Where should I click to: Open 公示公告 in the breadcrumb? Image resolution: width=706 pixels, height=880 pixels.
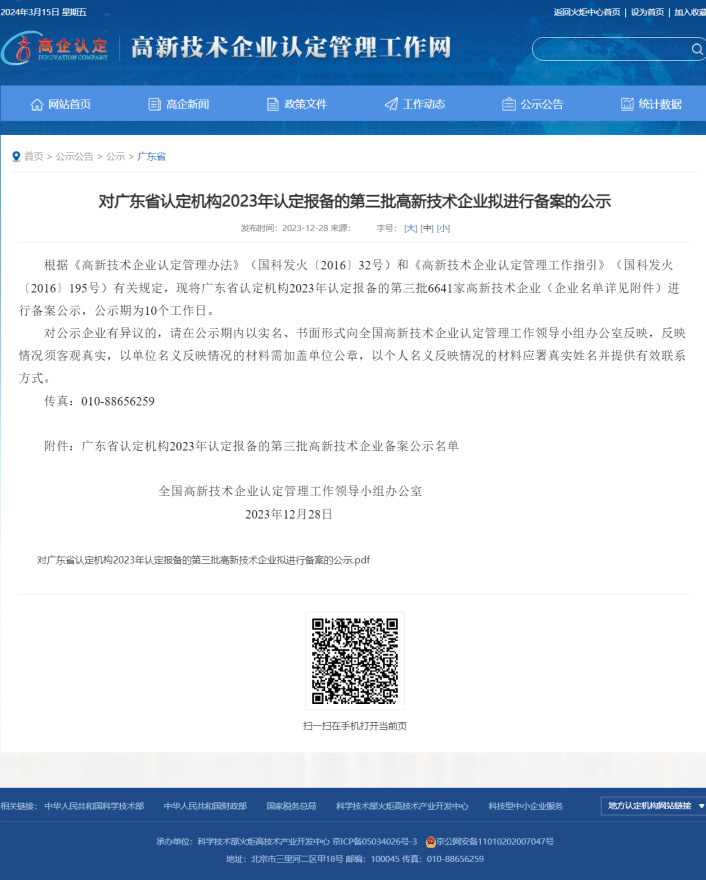click(x=74, y=157)
